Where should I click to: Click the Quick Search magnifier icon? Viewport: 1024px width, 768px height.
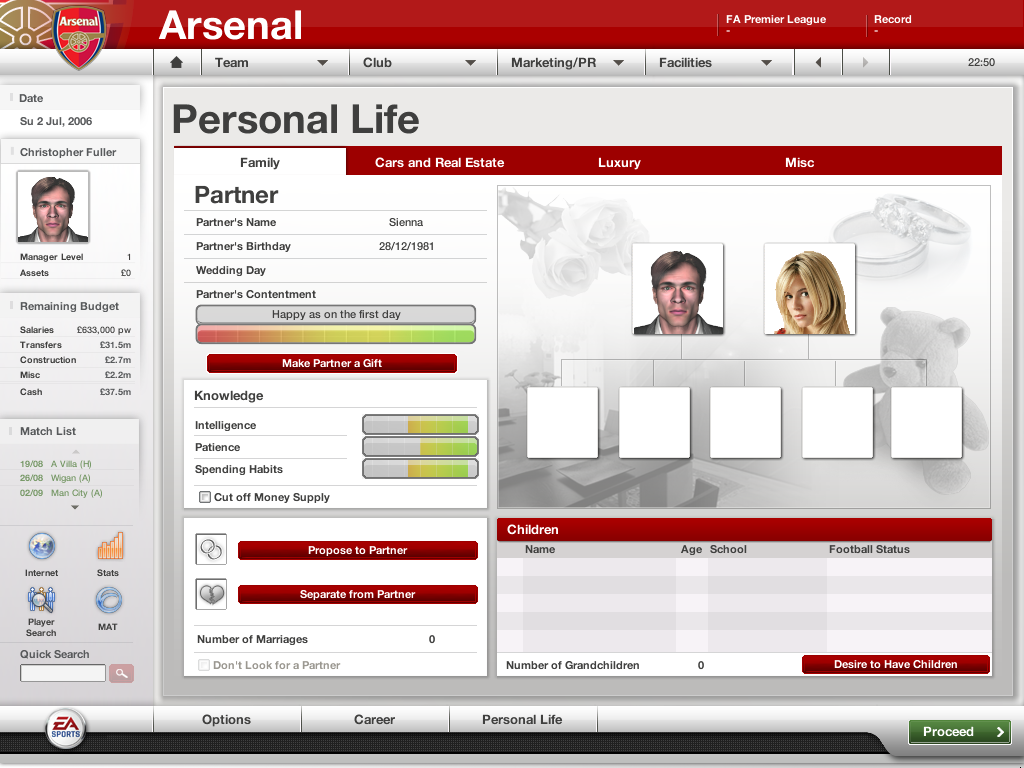click(x=121, y=674)
